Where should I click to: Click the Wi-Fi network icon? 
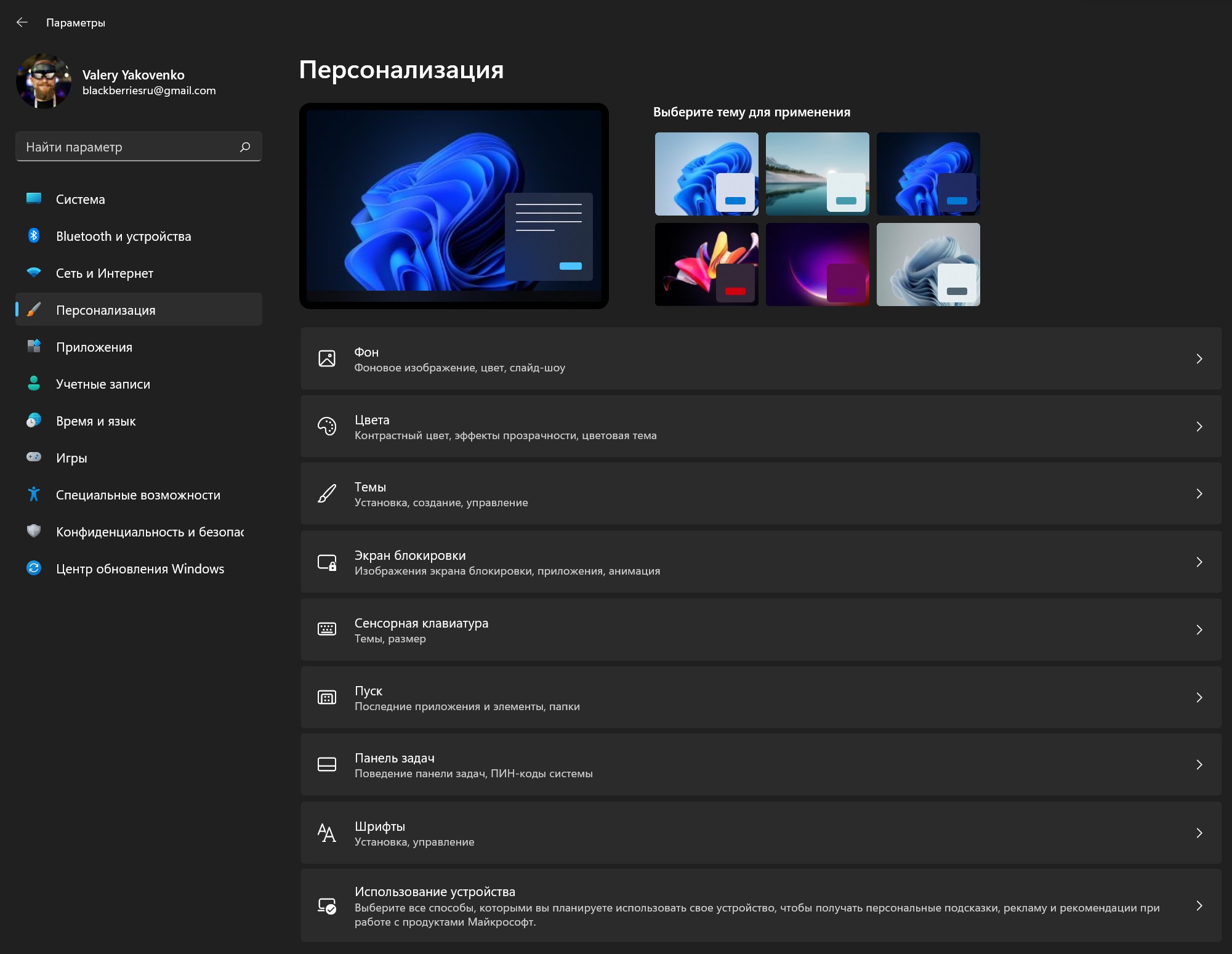tap(34, 272)
